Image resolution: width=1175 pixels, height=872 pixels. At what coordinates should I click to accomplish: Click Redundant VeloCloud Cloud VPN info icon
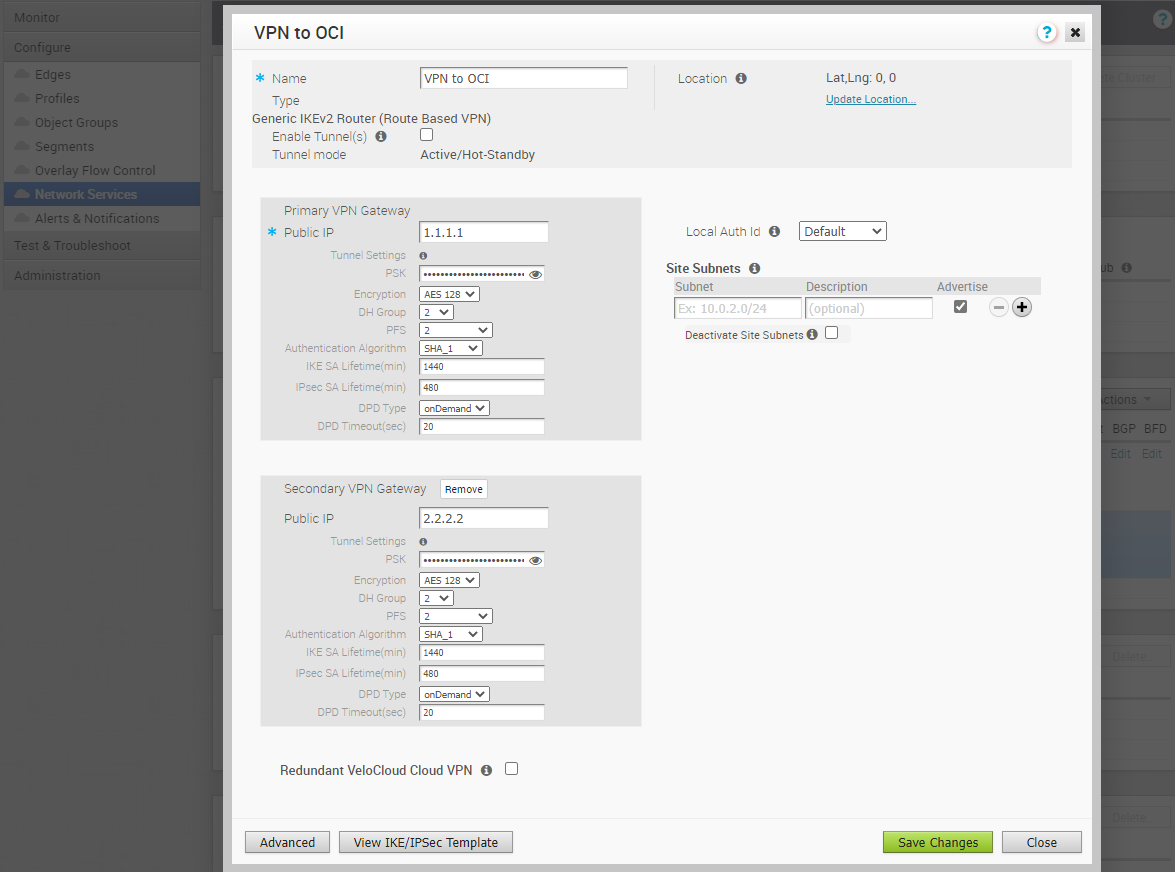point(486,771)
